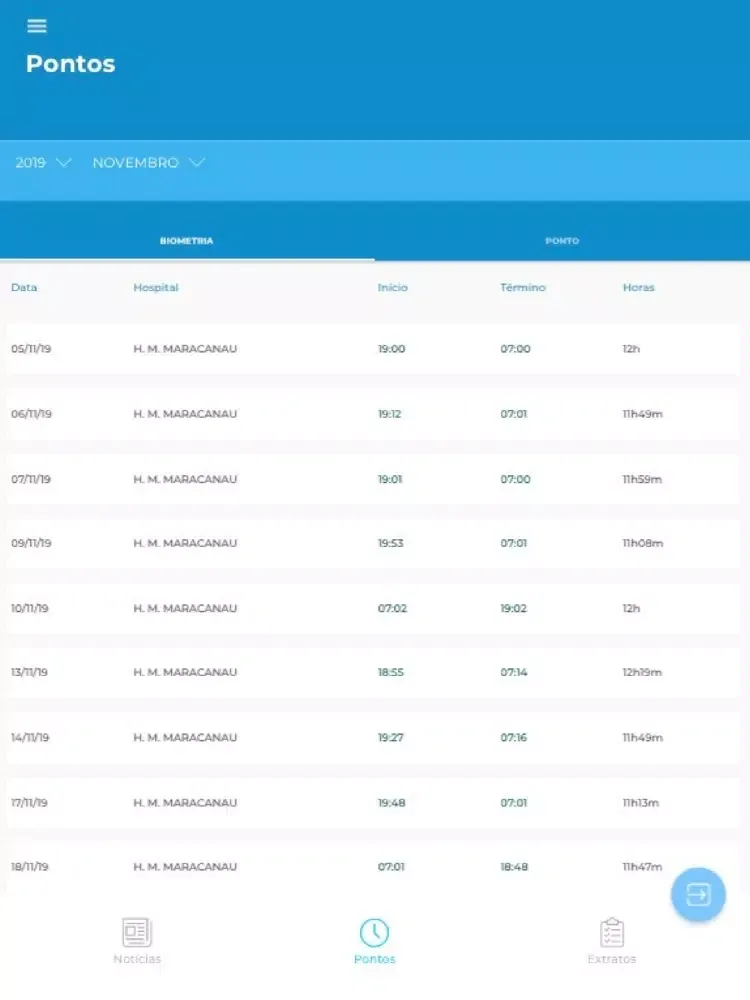
Task: Click hours value 12h19m
Action: 642,672
